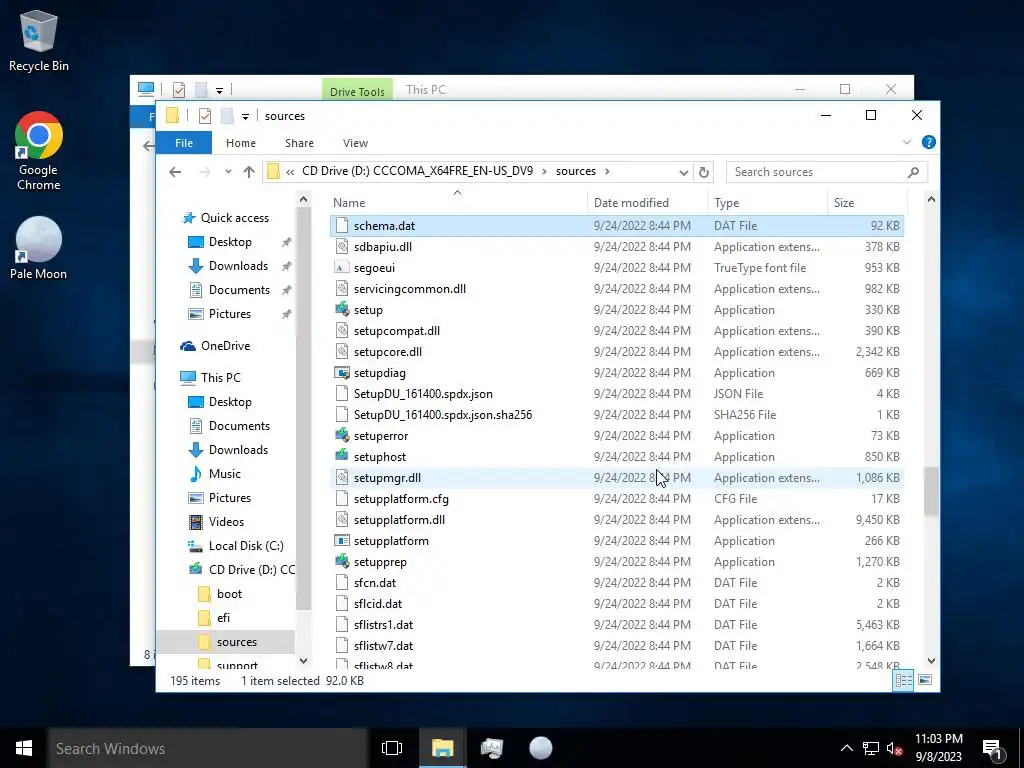The height and width of the screenshot is (768, 1024).
Task: Select the sdbapiu.dll file icon
Action: coord(342,247)
